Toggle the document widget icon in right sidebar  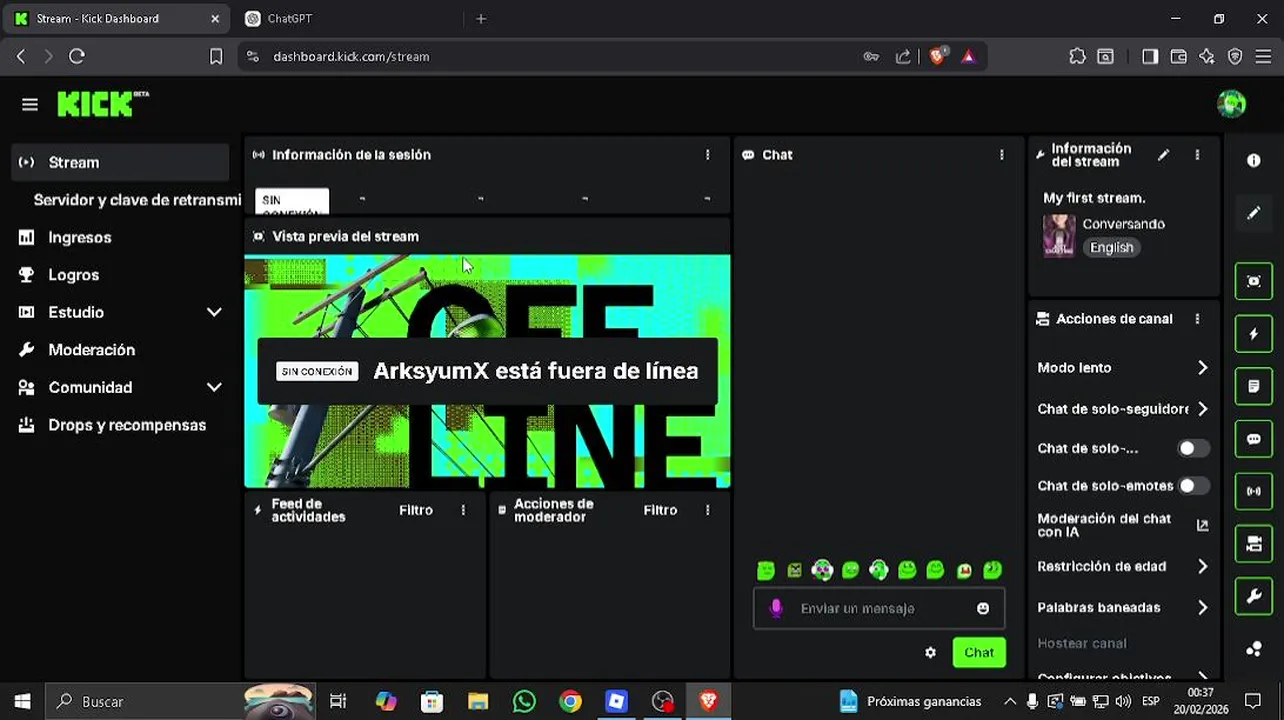(1253, 386)
